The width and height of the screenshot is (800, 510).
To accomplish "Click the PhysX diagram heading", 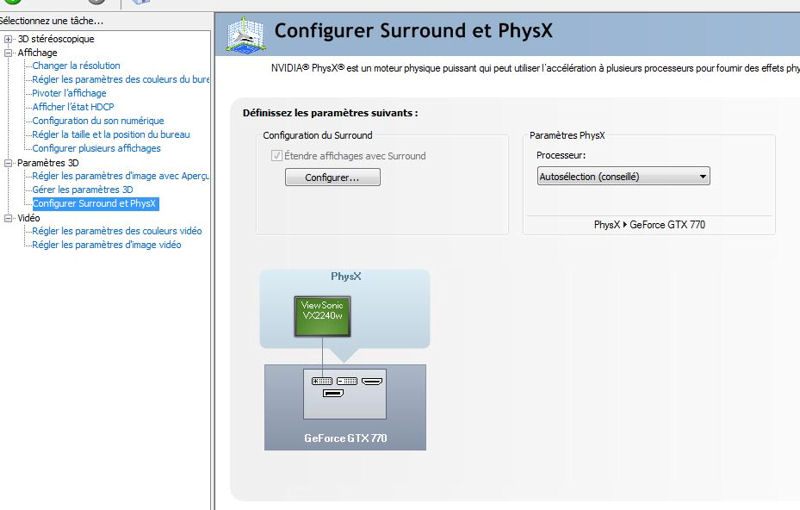I will 346,276.
